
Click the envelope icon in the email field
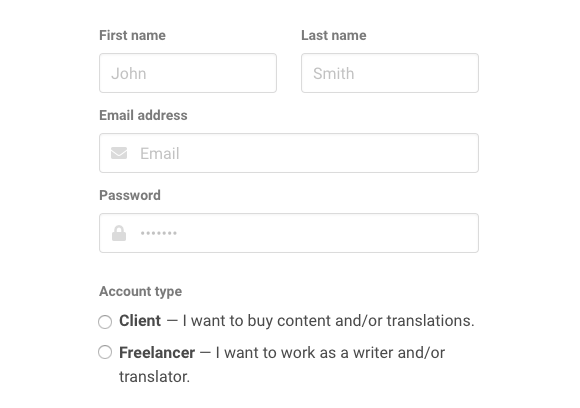[x=119, y=153]
